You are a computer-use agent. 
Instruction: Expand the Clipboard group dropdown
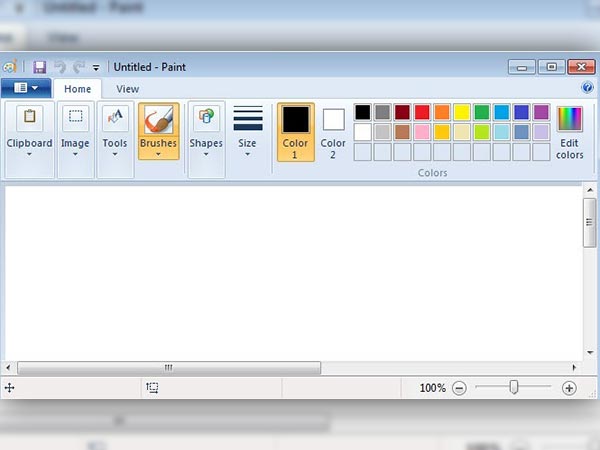point(29,141)
